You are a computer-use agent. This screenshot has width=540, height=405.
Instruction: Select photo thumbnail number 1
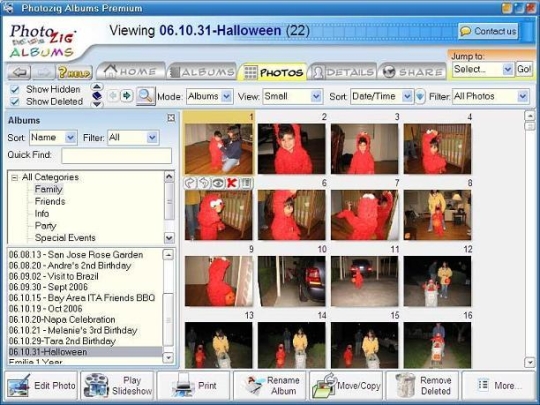click(219, 149)
